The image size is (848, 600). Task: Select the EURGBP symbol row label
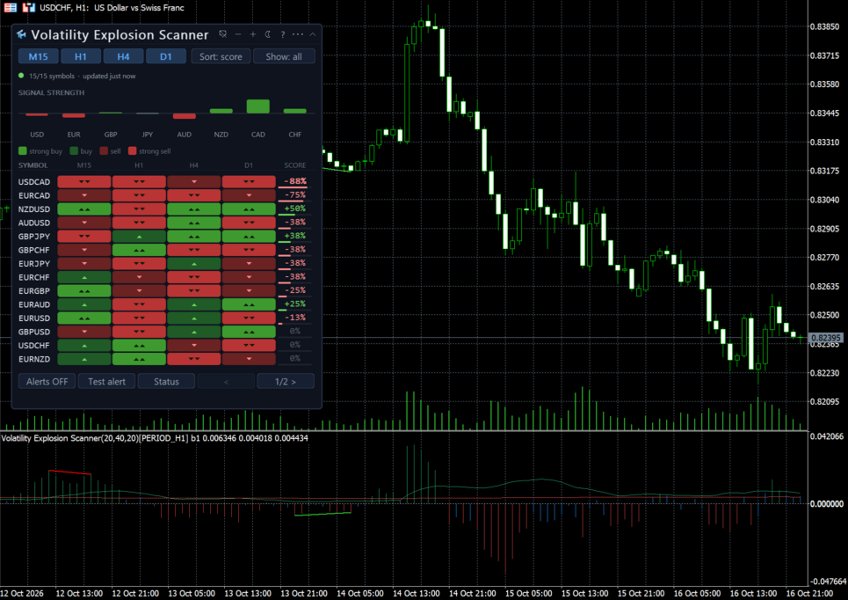click(x=34, y=291)
